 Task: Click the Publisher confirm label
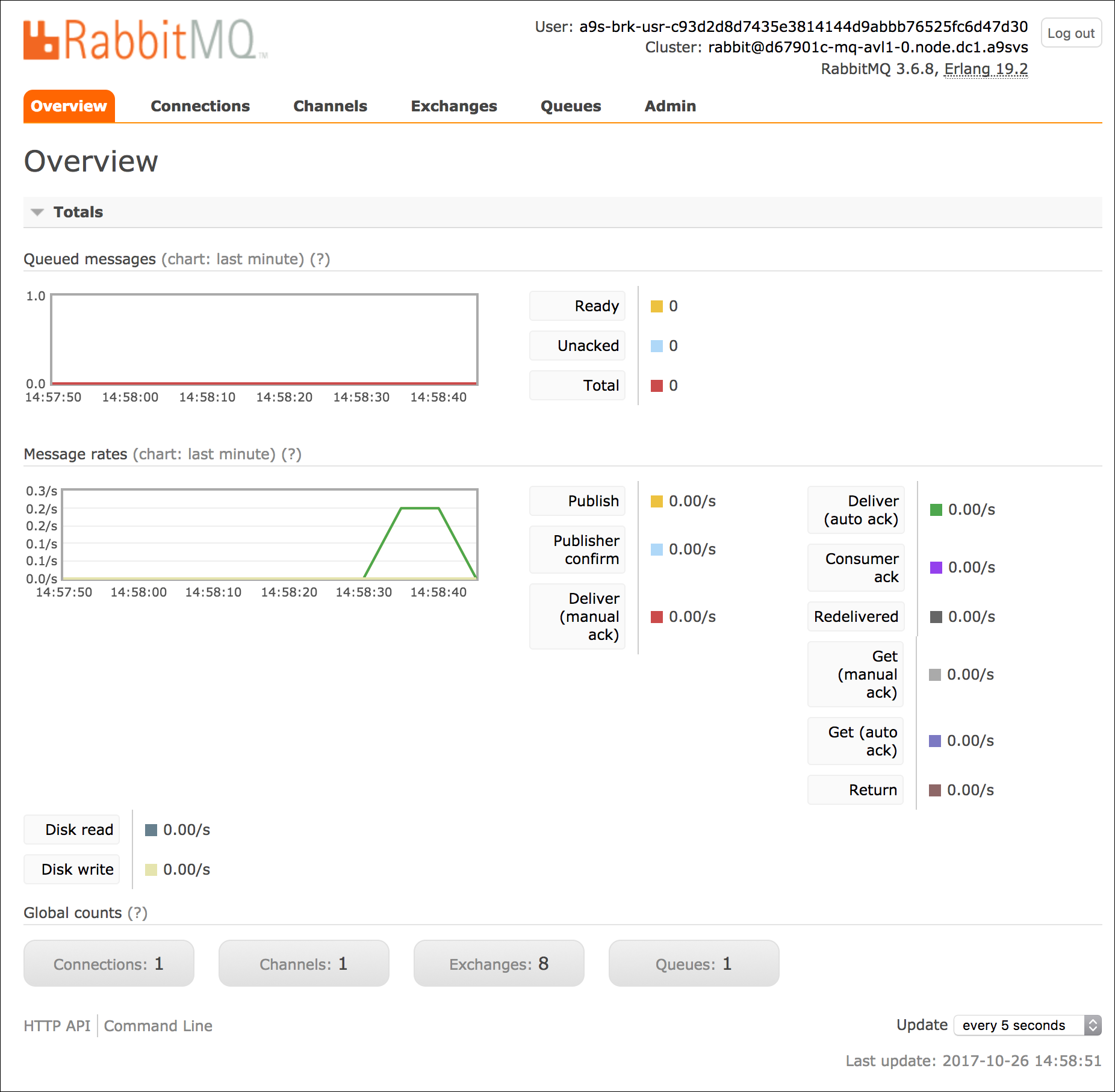577,550
